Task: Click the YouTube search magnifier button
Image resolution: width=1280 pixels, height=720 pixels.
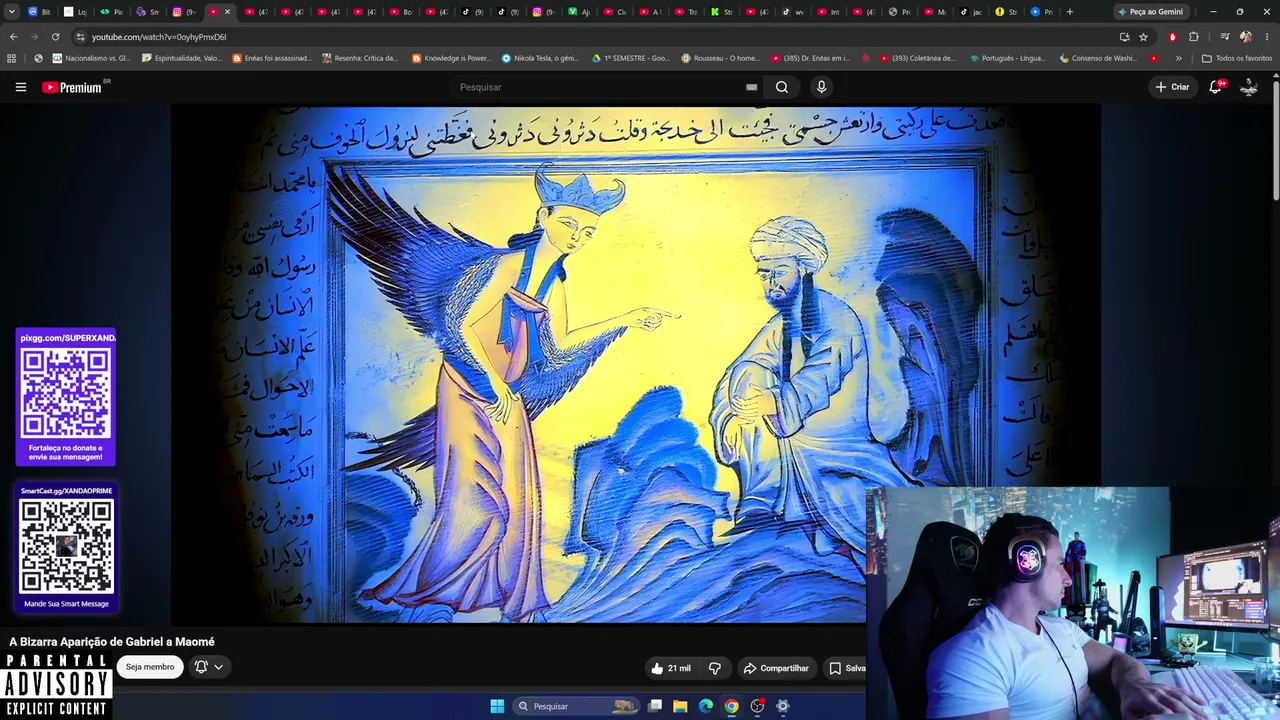Action: 782,87
